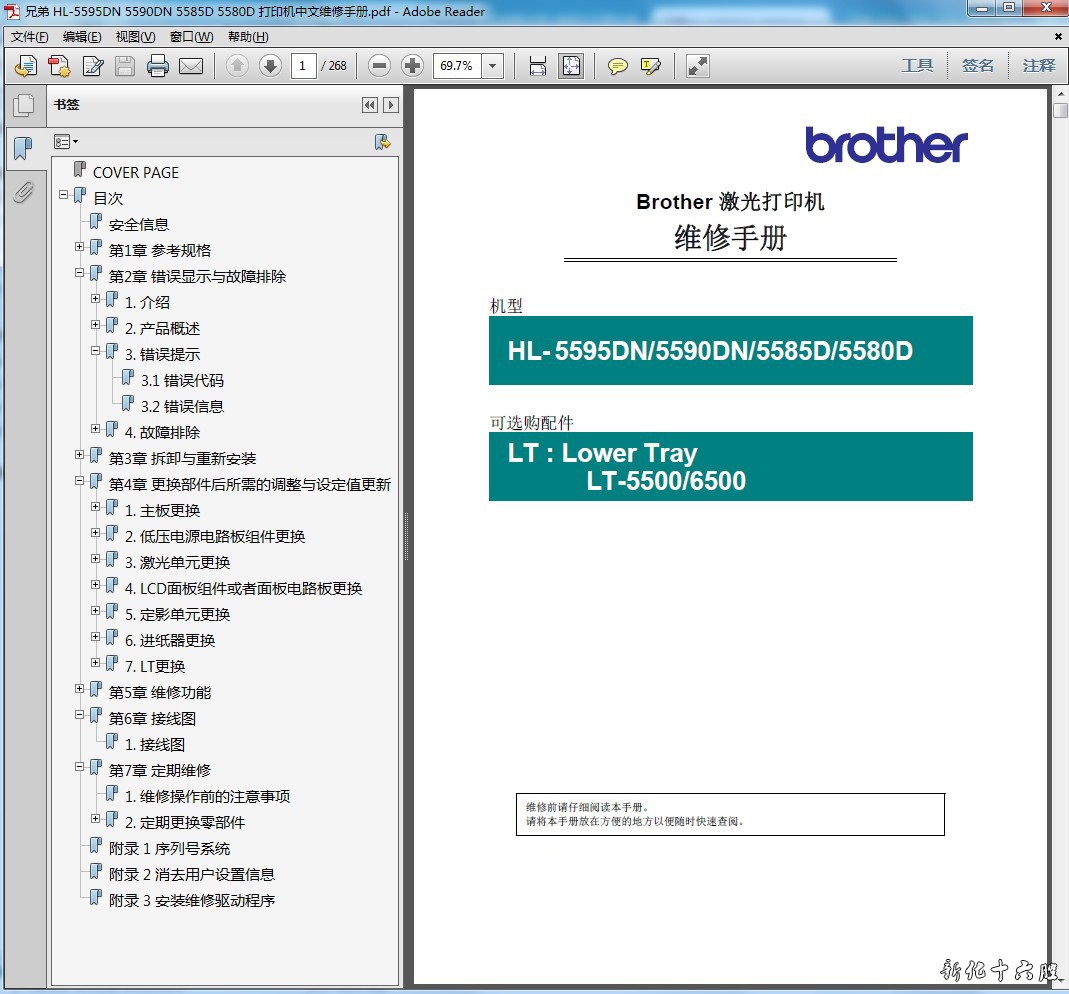Add a sticky note comment
This screenshot has height=994, width=1069.
(x=618, y=66)
